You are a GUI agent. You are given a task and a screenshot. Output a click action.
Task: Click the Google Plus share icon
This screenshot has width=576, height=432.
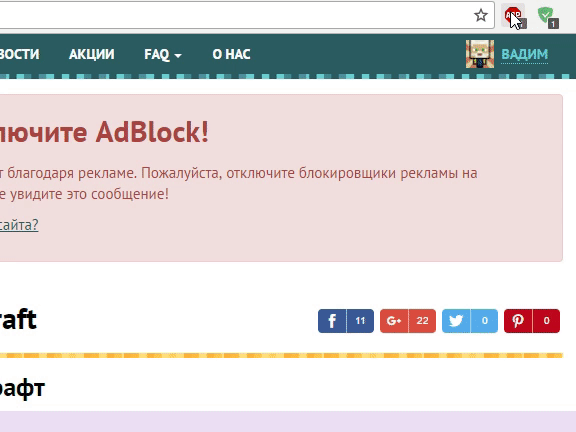pyautogui.click(x=394, y=321)
